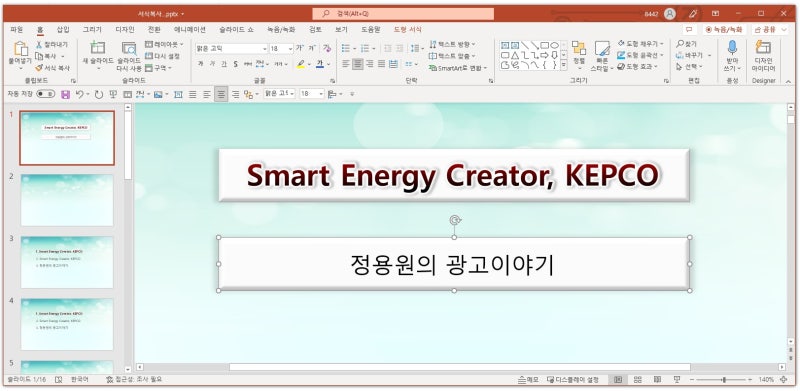The image size is (800, 391).
Task: Expand the 도형 채우기 shape fill dropdown
Action: (x=661, y=44)
